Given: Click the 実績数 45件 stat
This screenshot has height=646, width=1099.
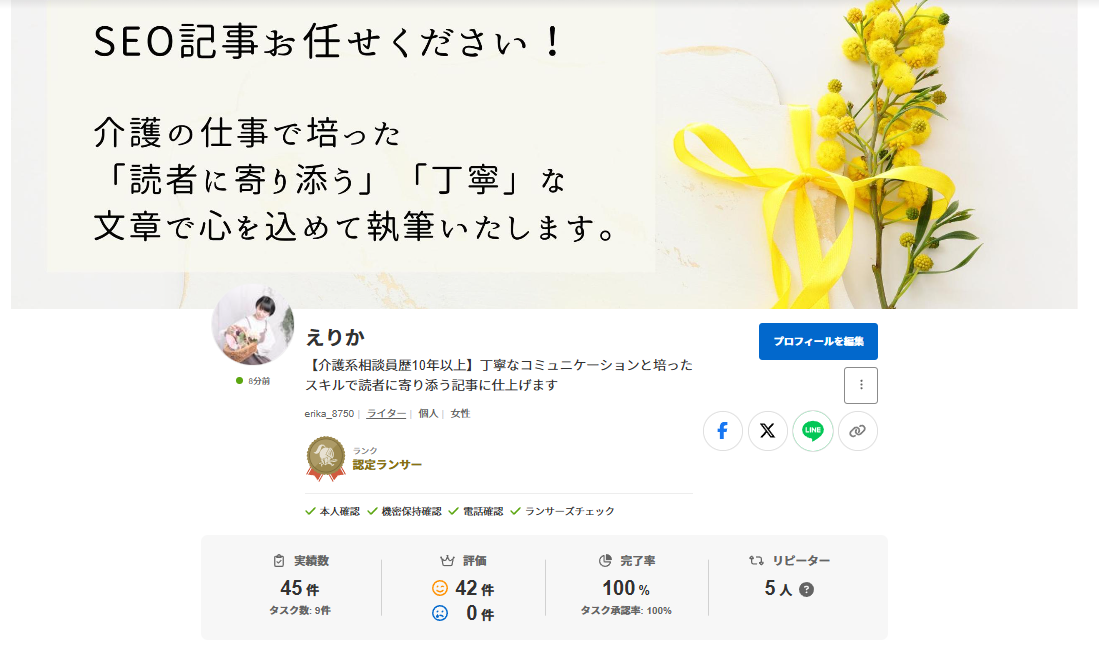Looking at the screenshot, I should [300, 588].
